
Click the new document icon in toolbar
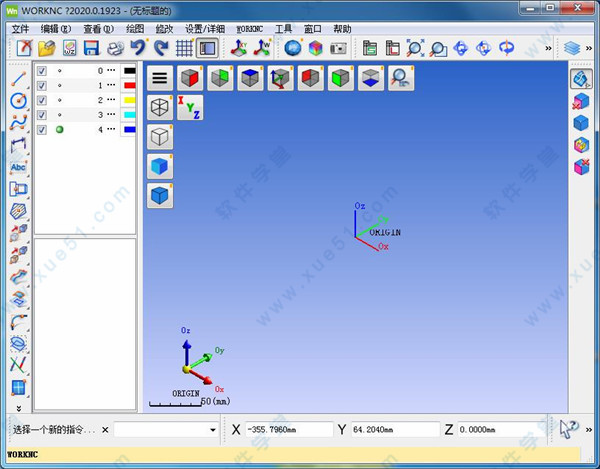24,48
